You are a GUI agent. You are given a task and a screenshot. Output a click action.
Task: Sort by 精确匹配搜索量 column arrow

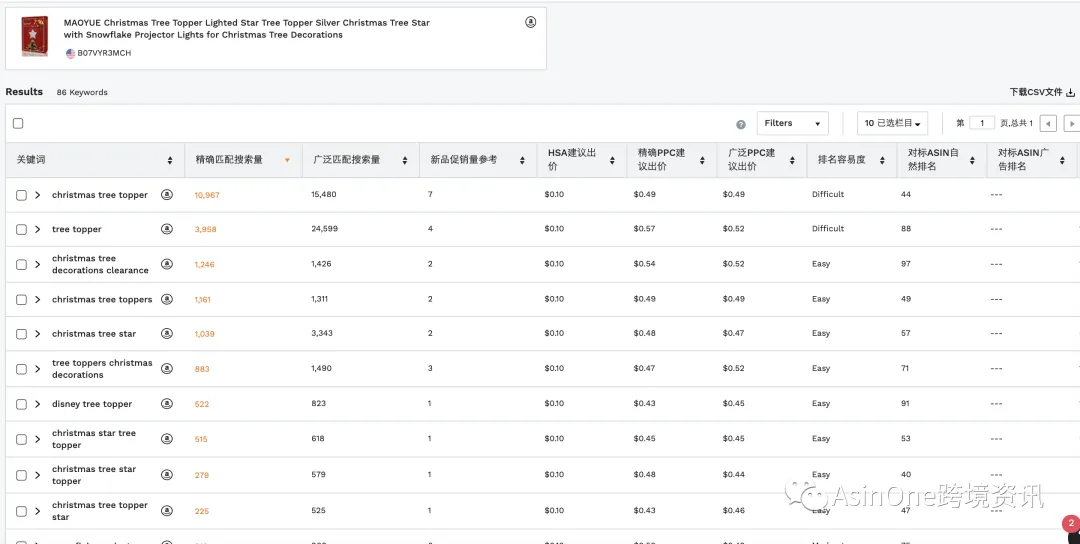coord(287,160)
